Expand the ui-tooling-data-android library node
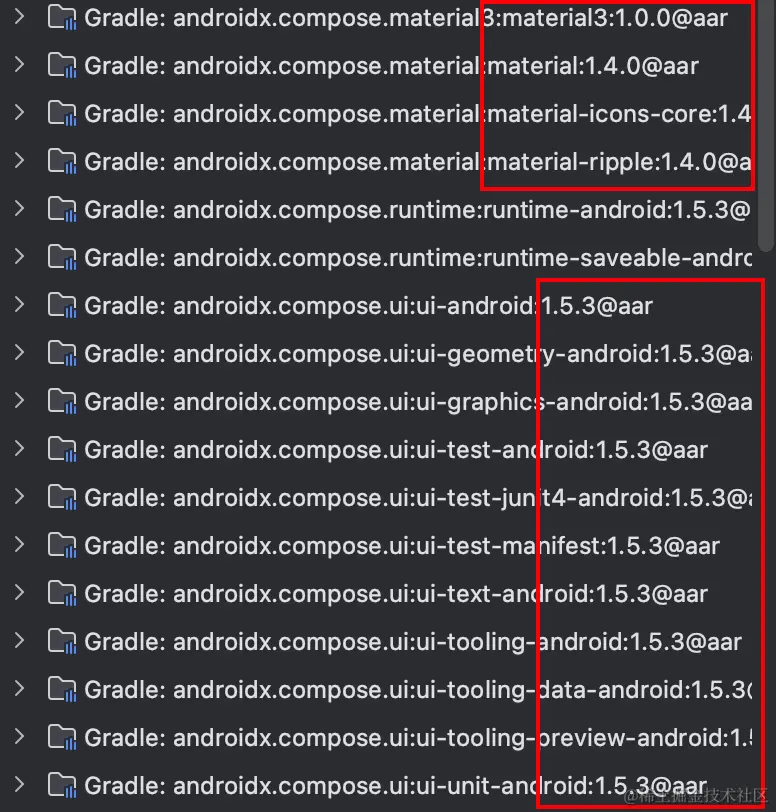This screenshot has width=776, height=812. (19, 689)
